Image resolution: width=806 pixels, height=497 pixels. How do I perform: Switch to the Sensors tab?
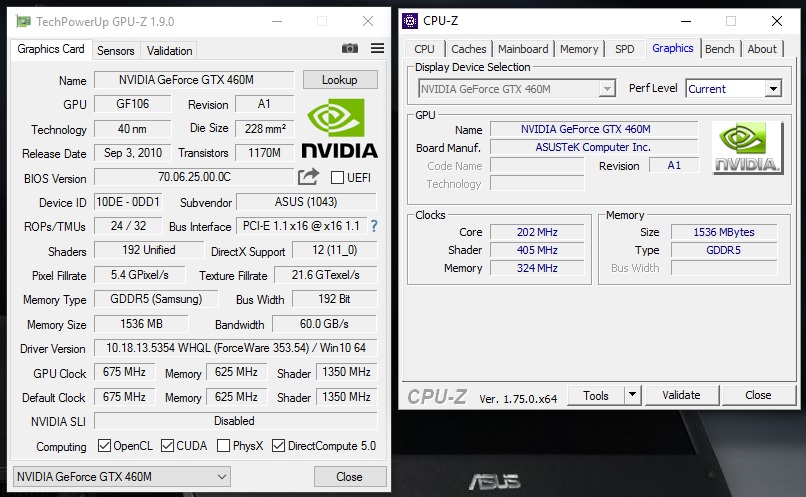click(x=116, y=51)
